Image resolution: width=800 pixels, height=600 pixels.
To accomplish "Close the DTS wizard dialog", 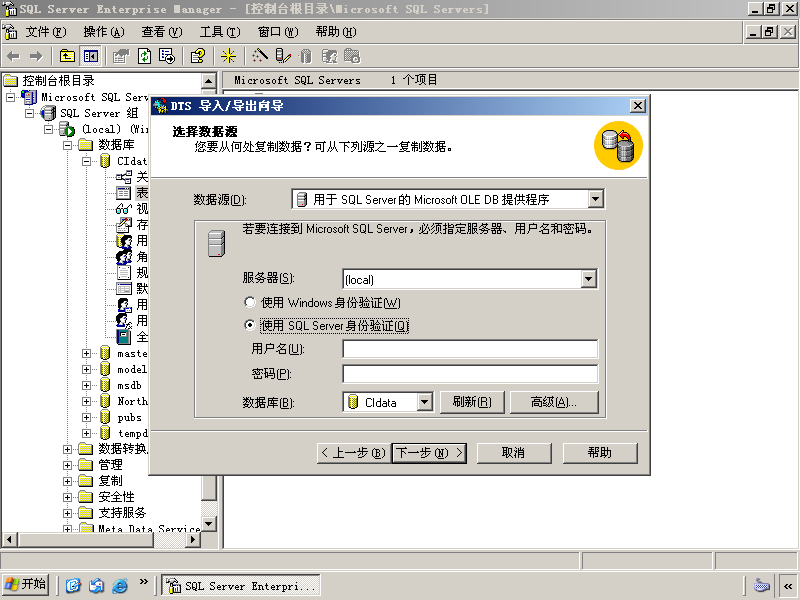I will 637,106.
